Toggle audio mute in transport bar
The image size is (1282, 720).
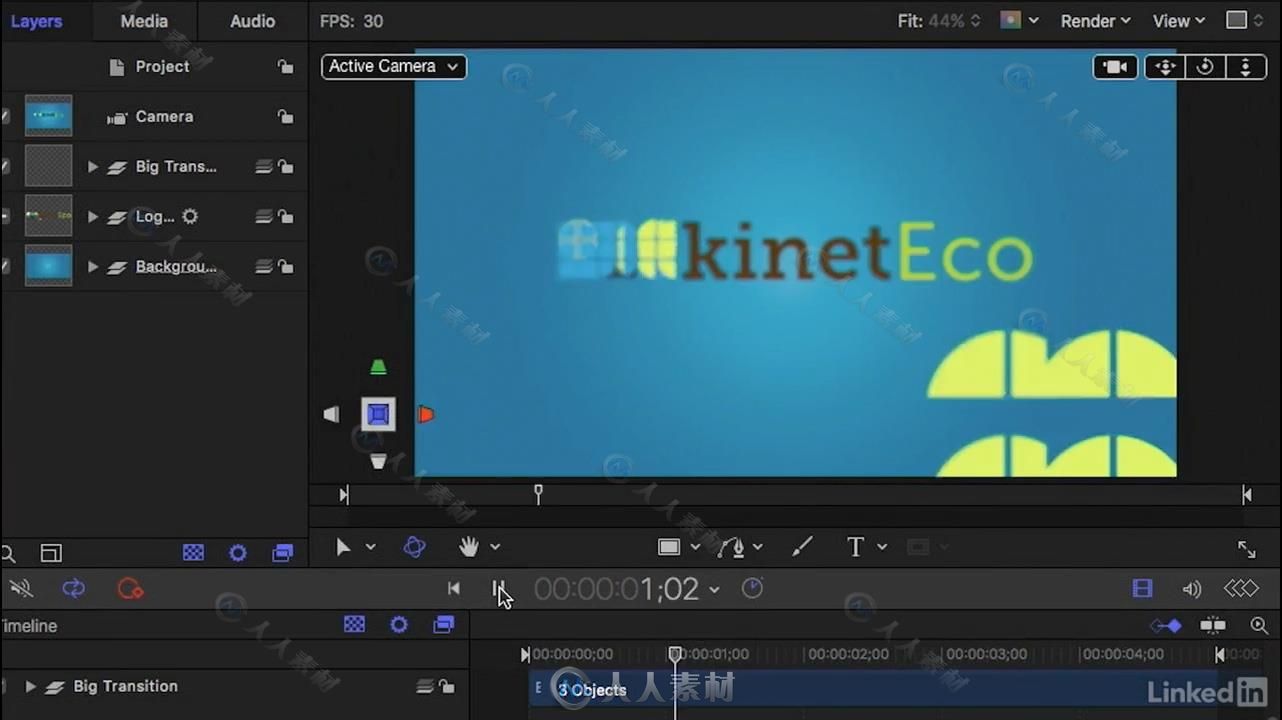20,589
